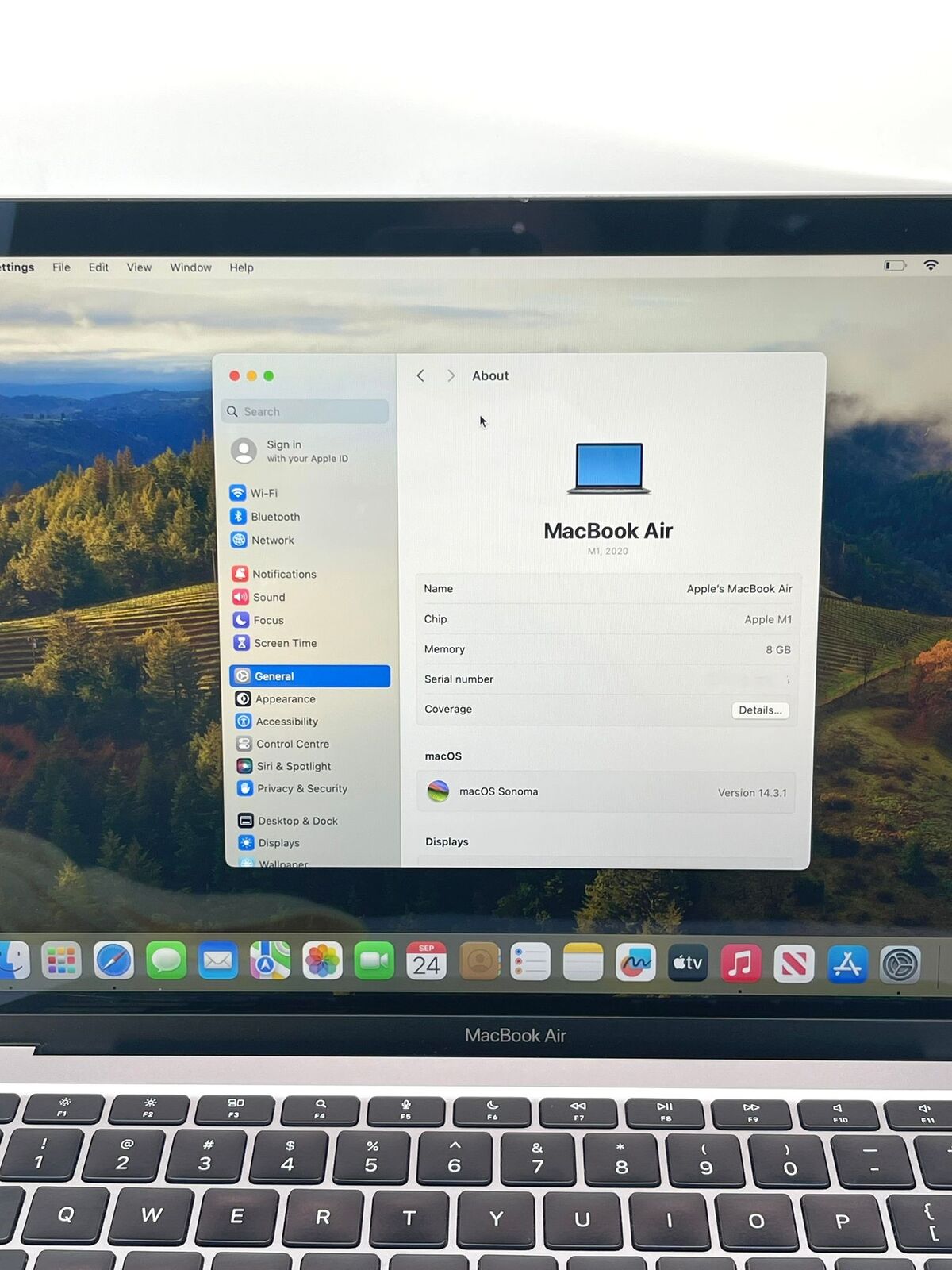The image size is (952, 1270).
Task: Click the Serial number row
Action: tap(608, 679)
